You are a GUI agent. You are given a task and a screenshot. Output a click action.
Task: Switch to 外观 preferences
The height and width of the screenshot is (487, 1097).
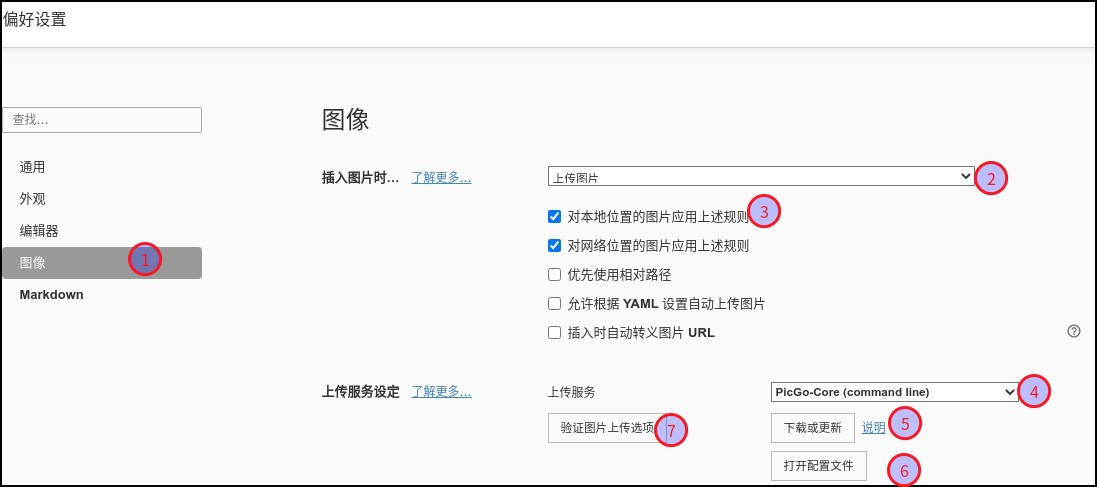33,199
